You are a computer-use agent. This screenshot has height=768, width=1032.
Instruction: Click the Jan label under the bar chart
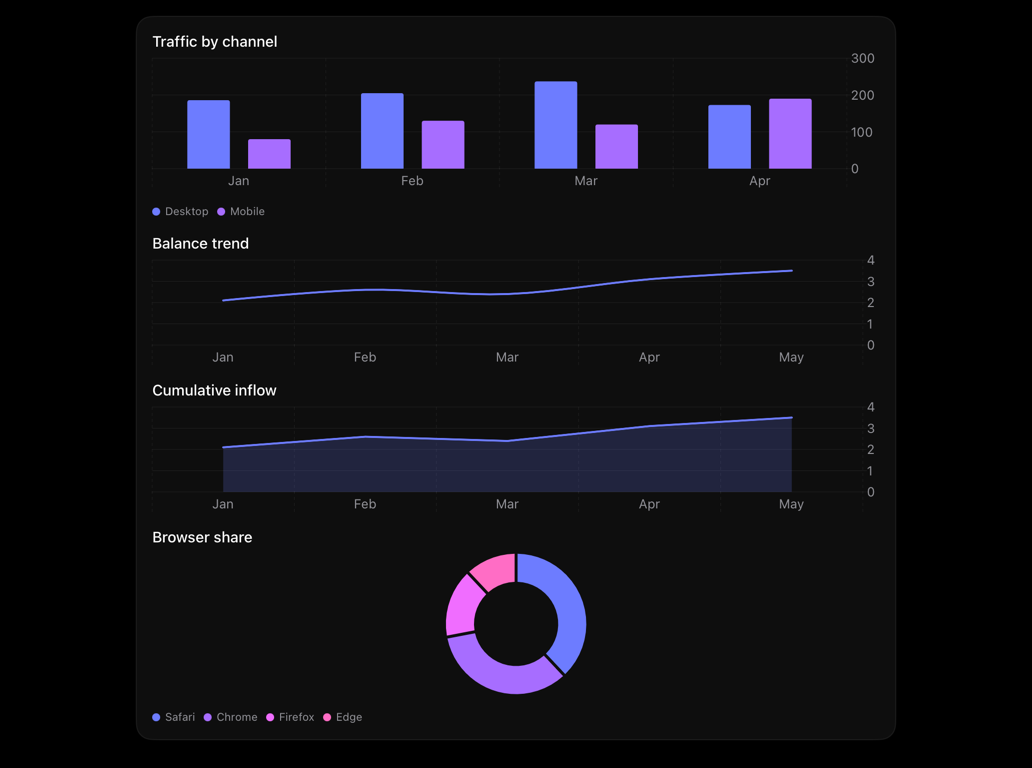[x=238, y=180]
